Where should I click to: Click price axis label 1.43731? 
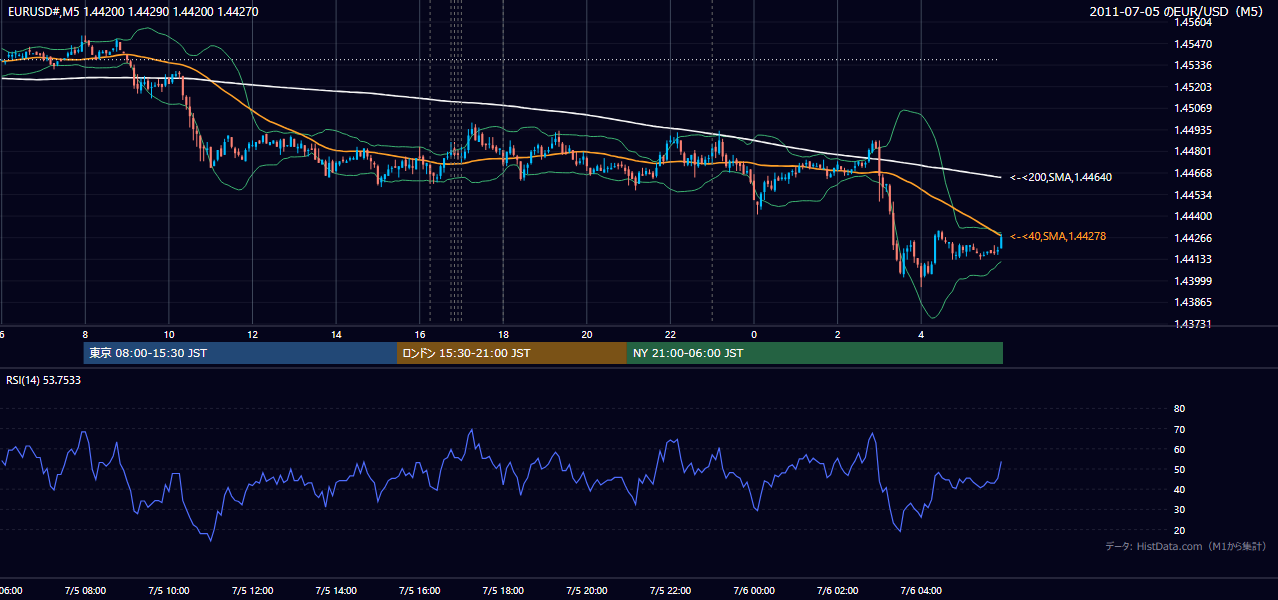[1194, 323]
